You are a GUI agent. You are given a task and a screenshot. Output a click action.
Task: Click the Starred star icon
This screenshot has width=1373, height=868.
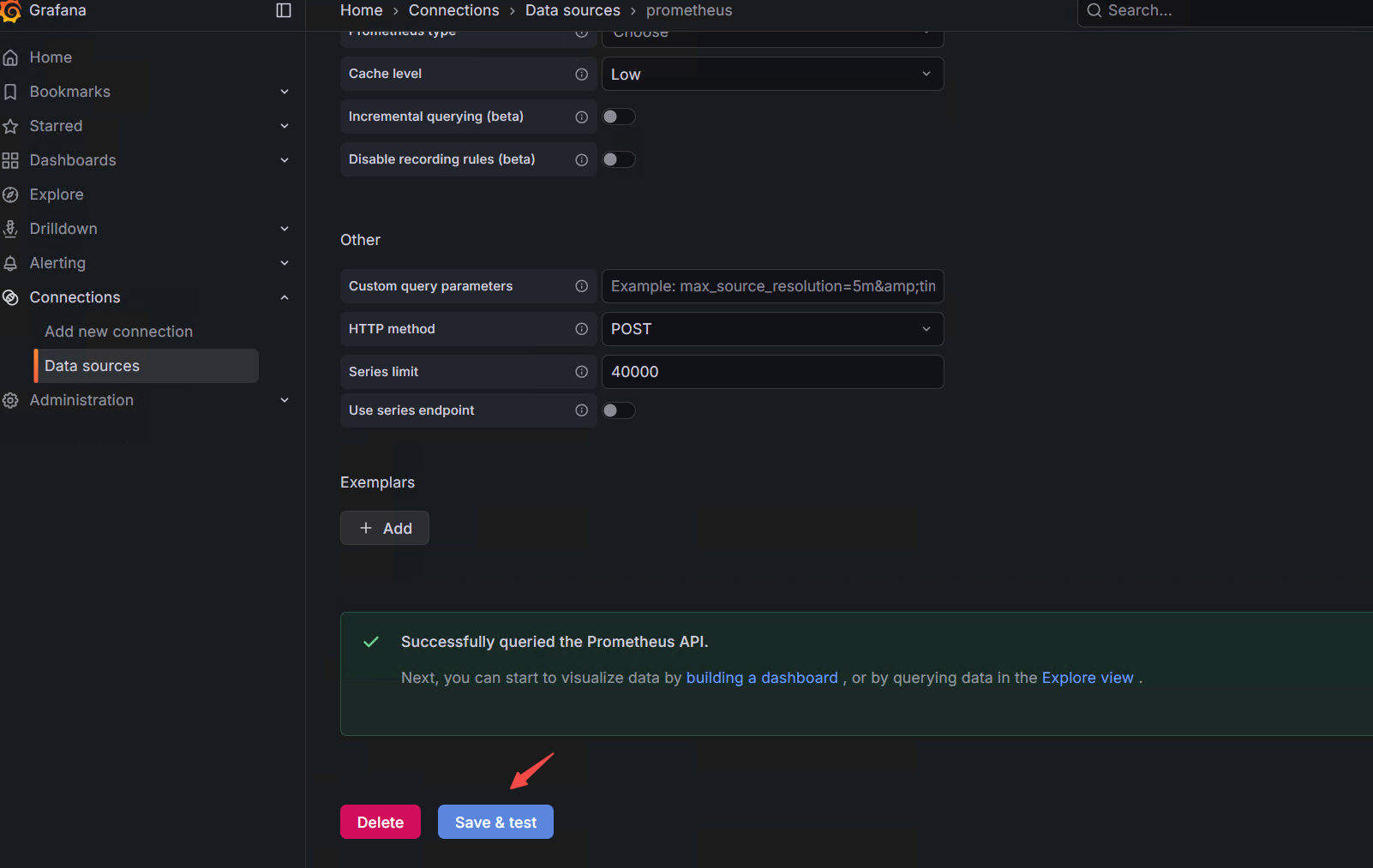click(10, 126)
